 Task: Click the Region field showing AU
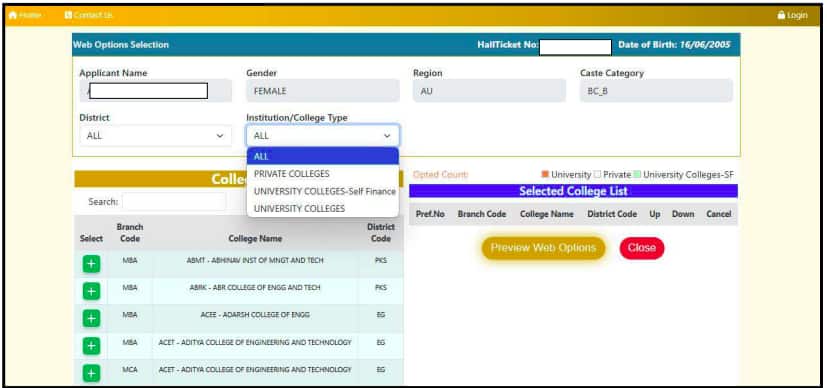click(x=489, y=91)
